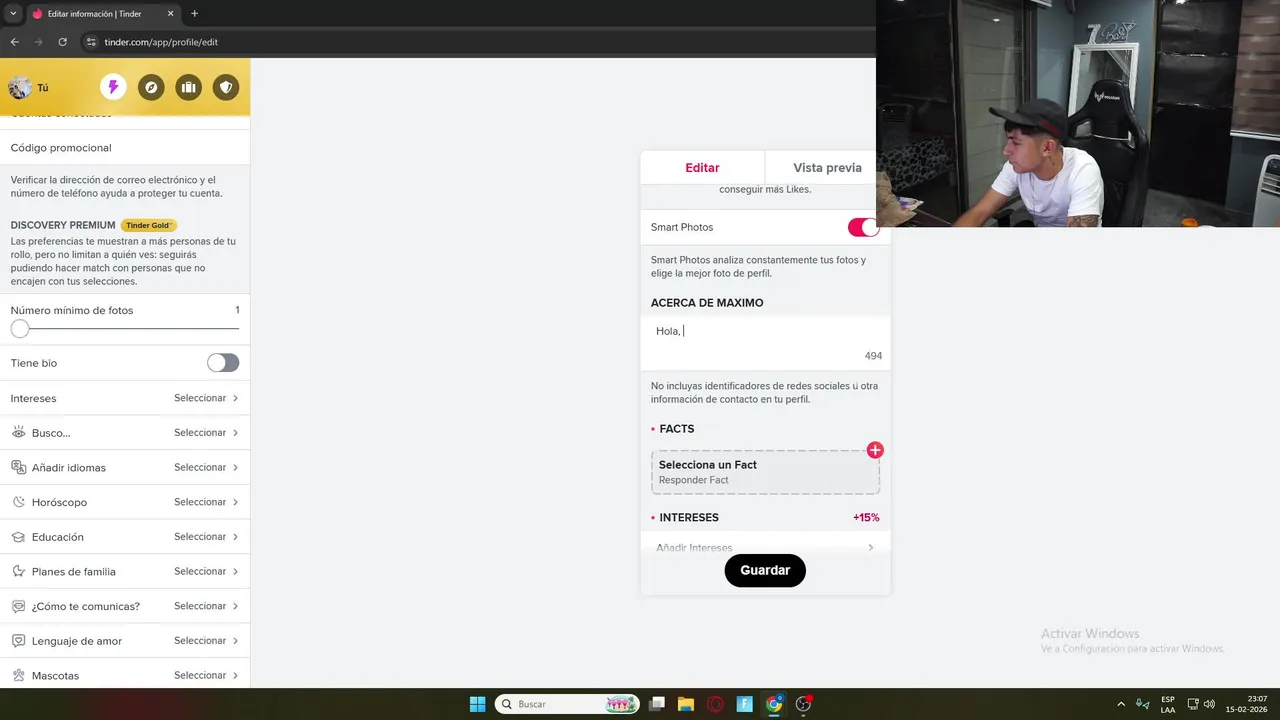Switch to the Vista previa tab
Viewport: 1280px width, 720px height.
point(827,168)
